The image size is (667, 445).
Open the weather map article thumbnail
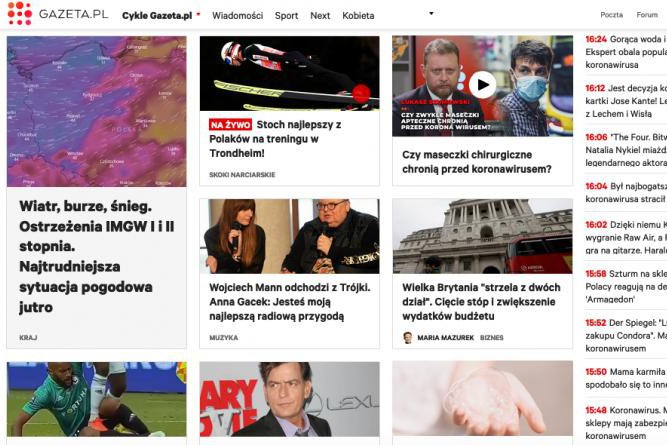97,111
